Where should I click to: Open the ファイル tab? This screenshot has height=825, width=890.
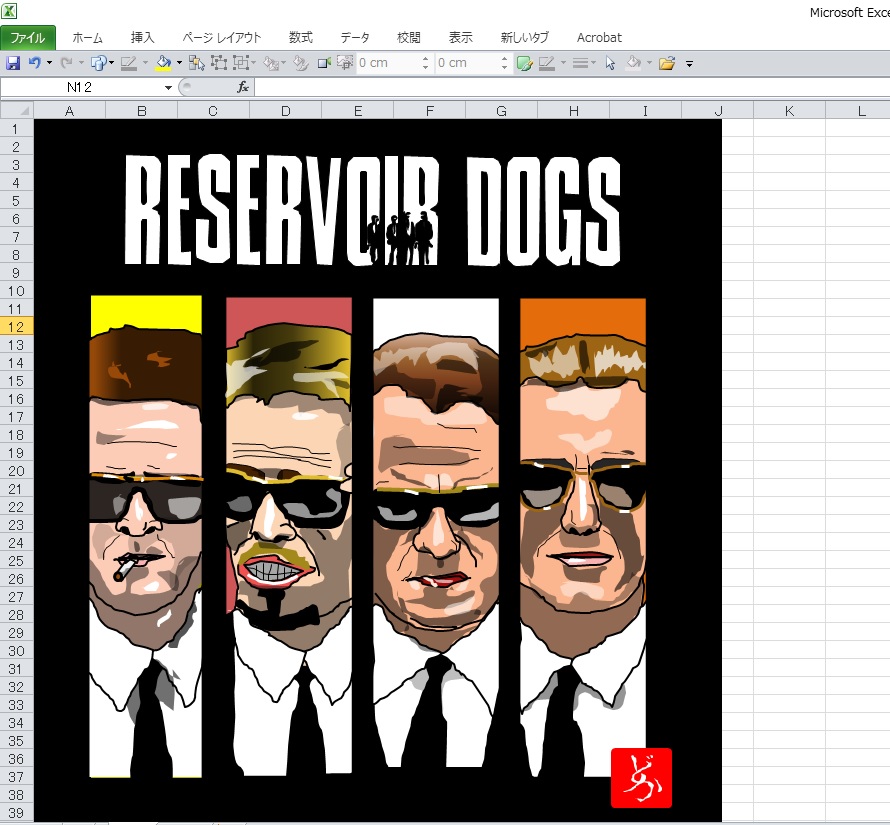tap(28, 37)
